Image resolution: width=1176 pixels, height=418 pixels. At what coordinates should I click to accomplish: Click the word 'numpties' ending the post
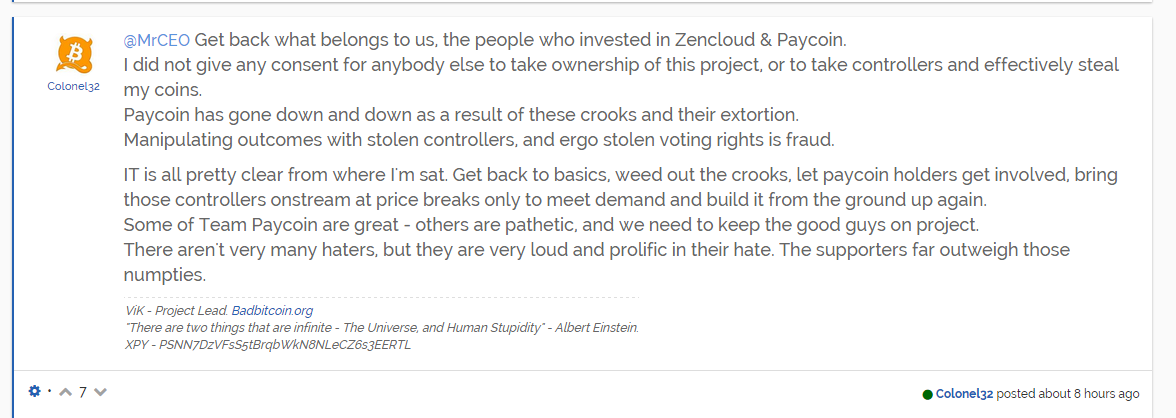click(x=165, y=275)
